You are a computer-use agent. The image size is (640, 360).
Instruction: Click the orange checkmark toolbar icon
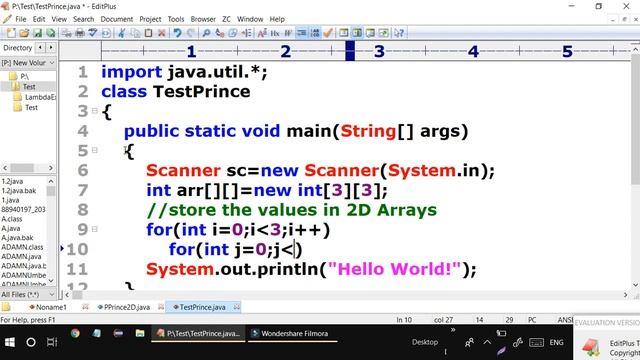(x=328, y=33)
